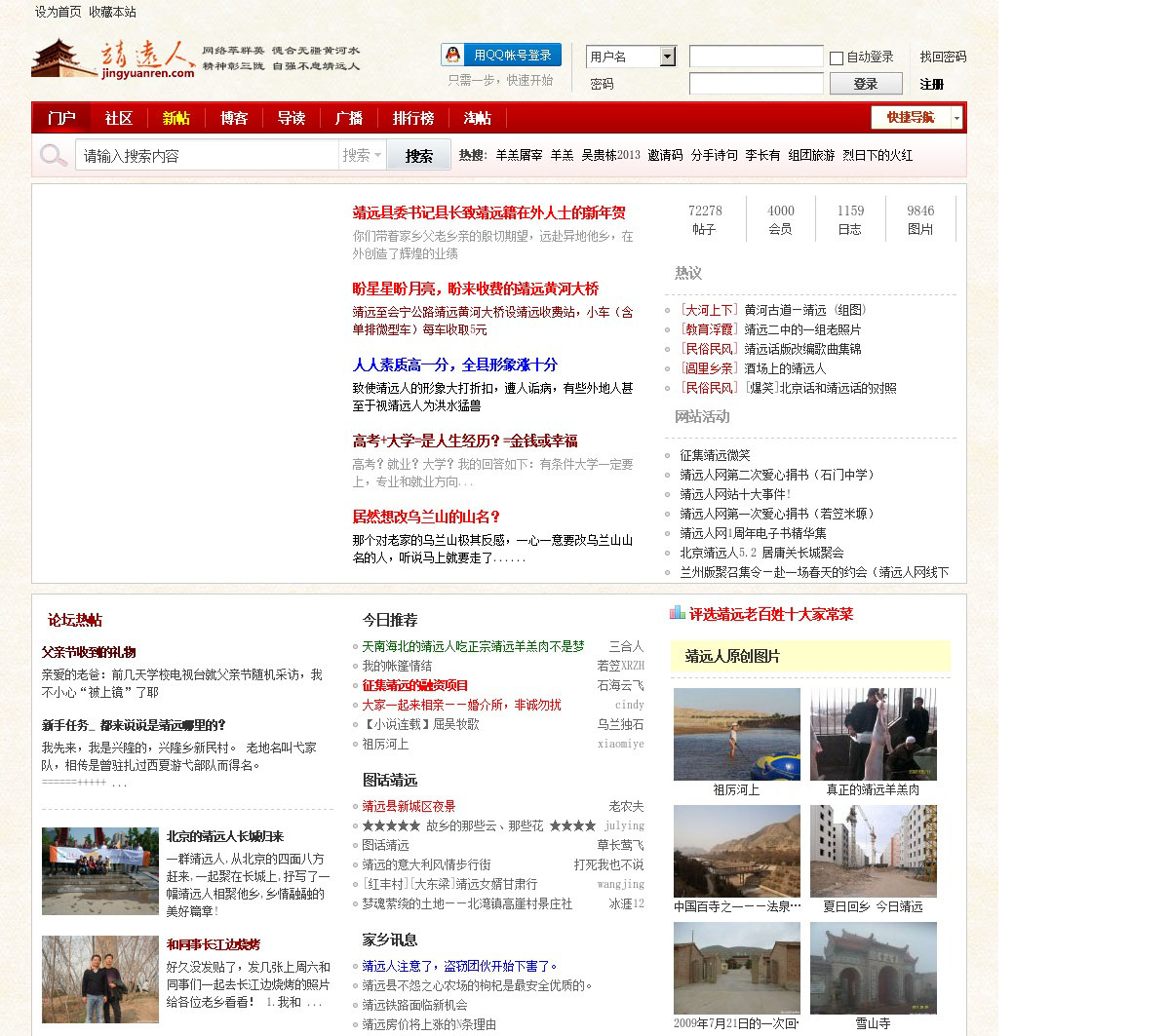Screen dimensions: 1170x1036
Task: Enable the 自动登录 checkbox
Action: [x=837, y=58]
